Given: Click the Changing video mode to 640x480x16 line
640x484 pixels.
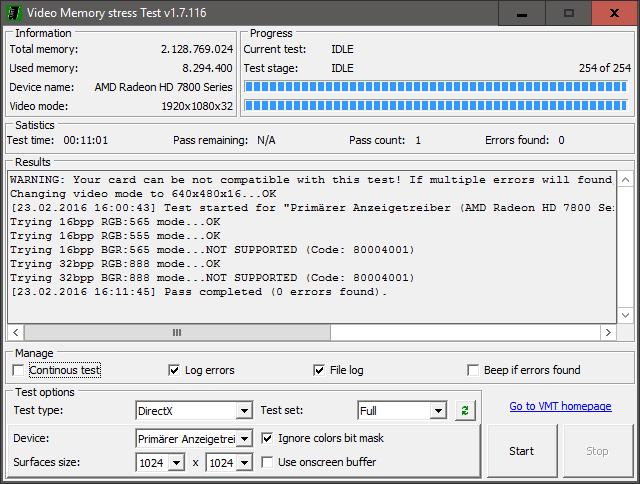Looking at the screenshot, I should click(143, 194).
